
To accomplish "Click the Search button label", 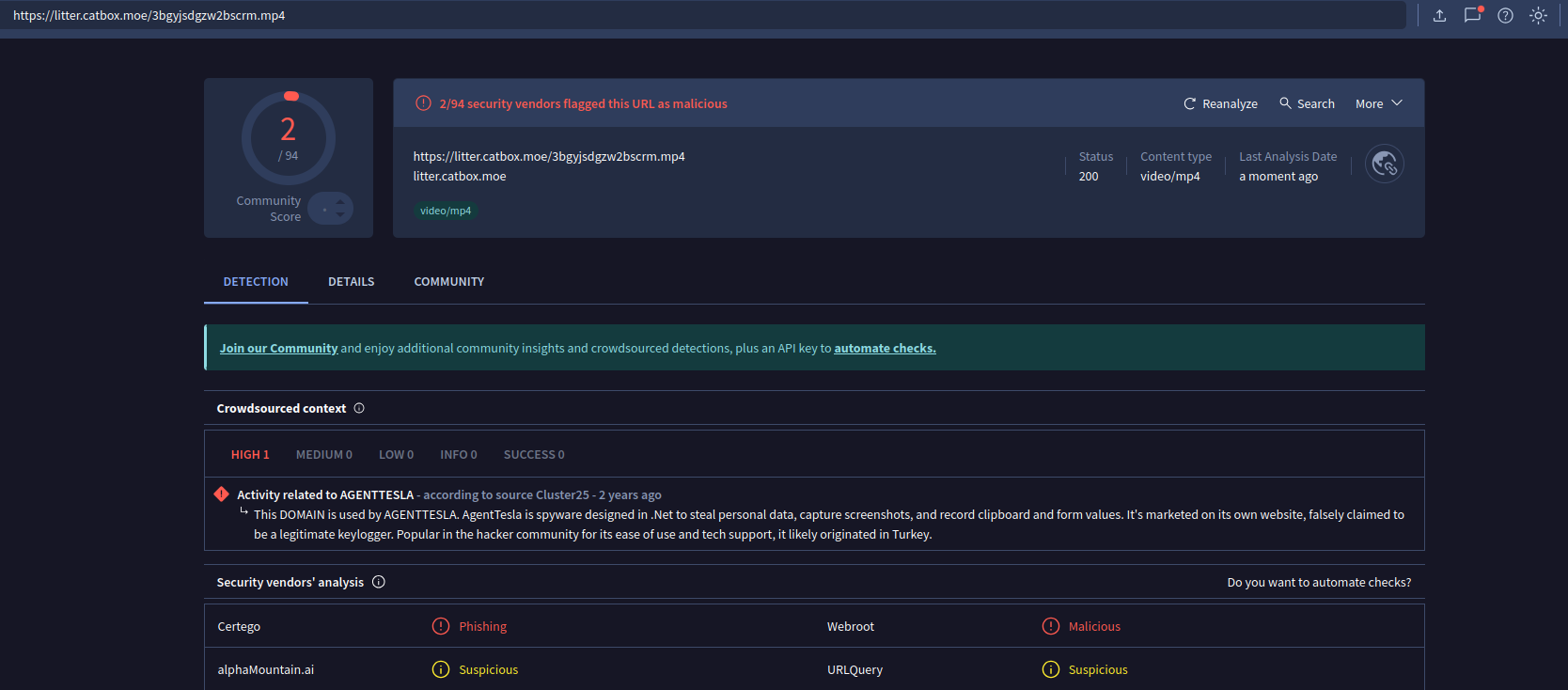I will point(1316,104).
